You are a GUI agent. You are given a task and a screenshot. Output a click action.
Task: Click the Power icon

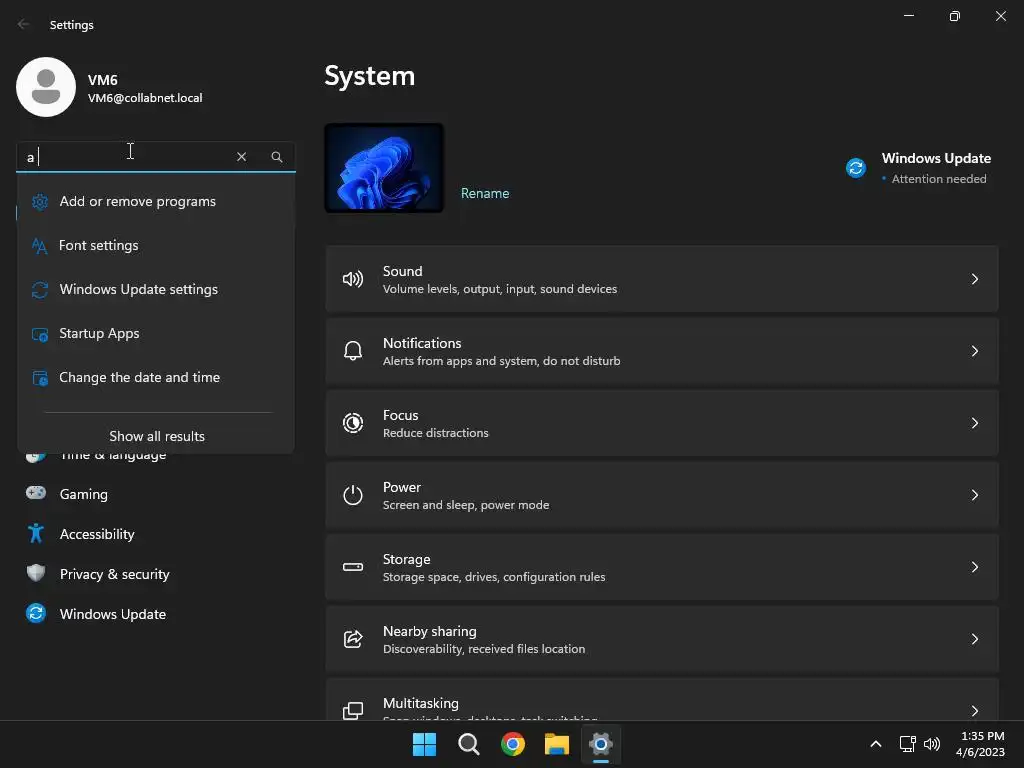(x=353, y=495)
